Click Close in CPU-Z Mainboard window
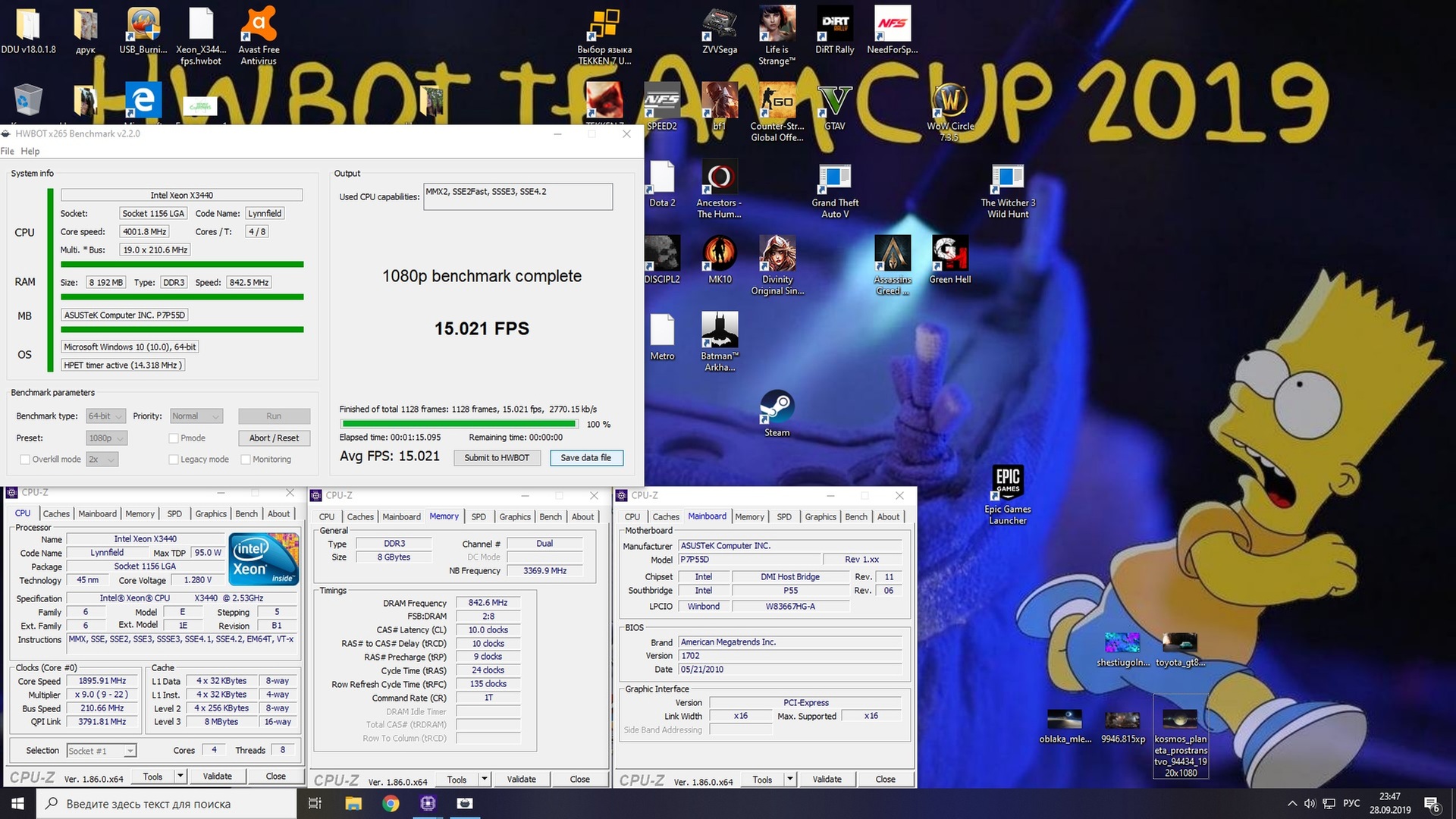Viewport: 1456px width, 819px height. [x=885, y=780]
